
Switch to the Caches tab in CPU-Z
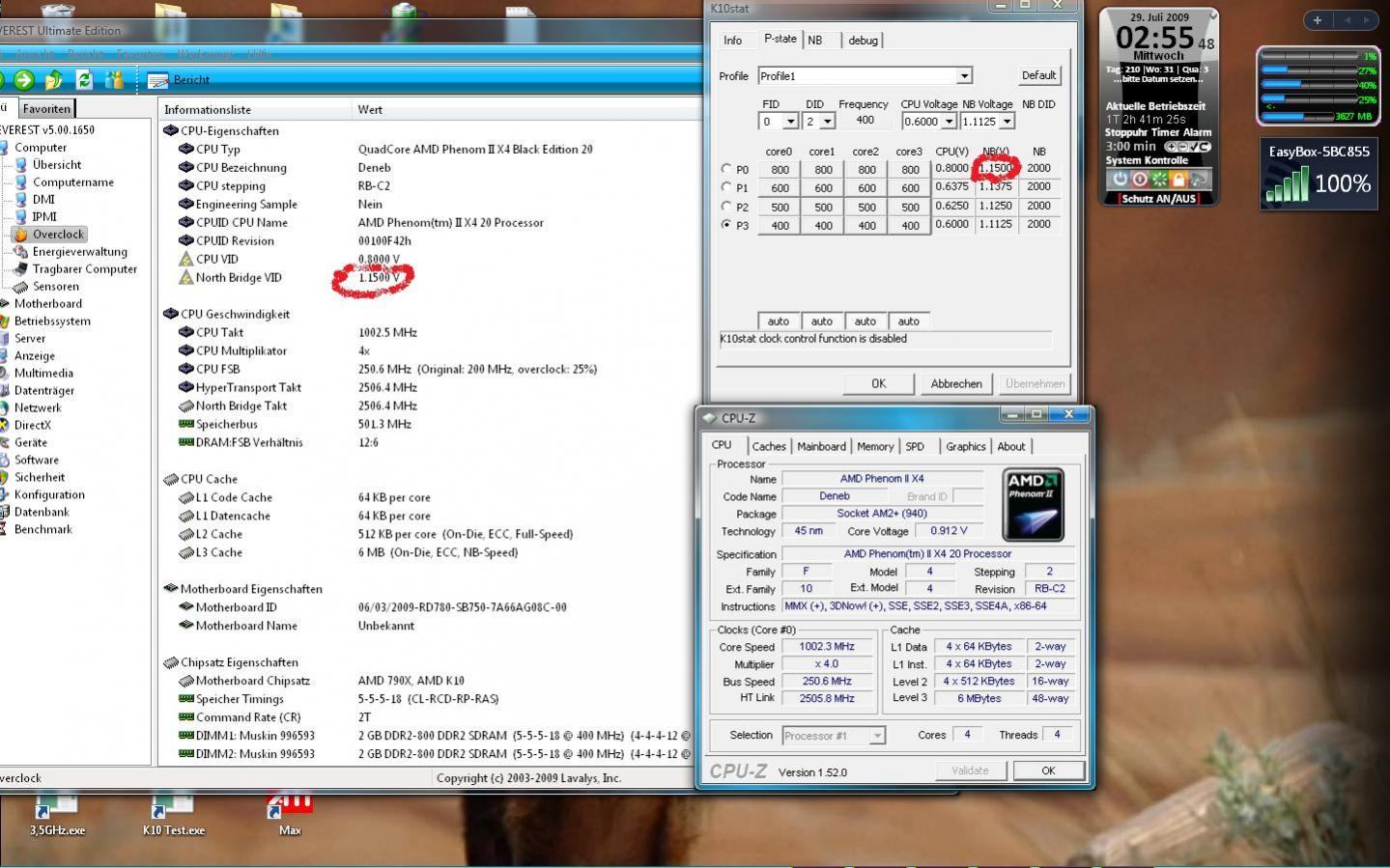coord(769,447)
